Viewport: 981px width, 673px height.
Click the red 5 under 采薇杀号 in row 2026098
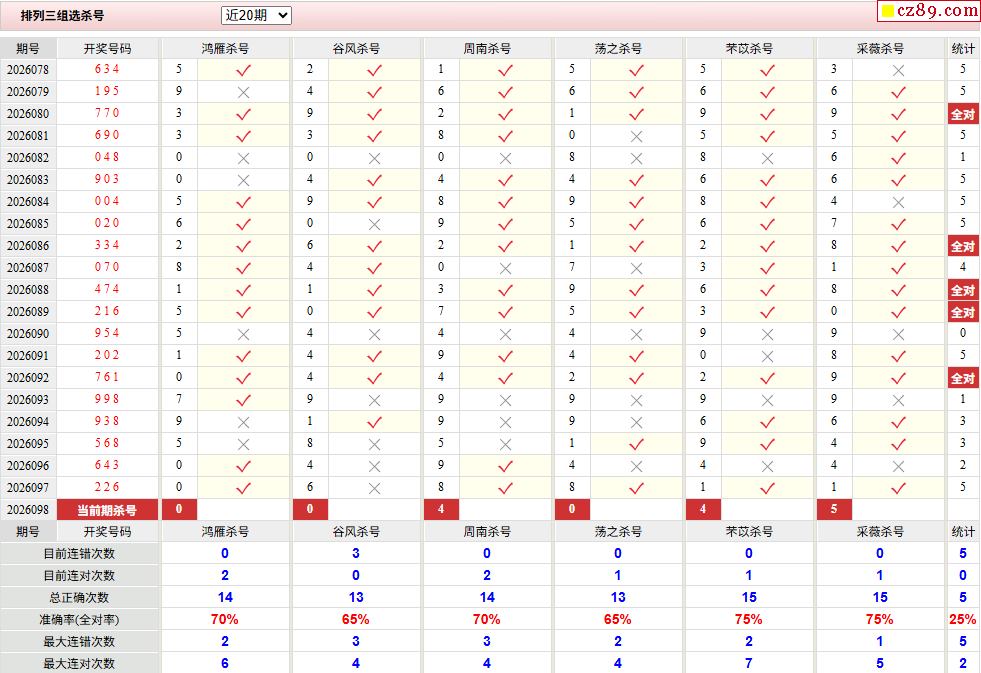tap(834, 510)
